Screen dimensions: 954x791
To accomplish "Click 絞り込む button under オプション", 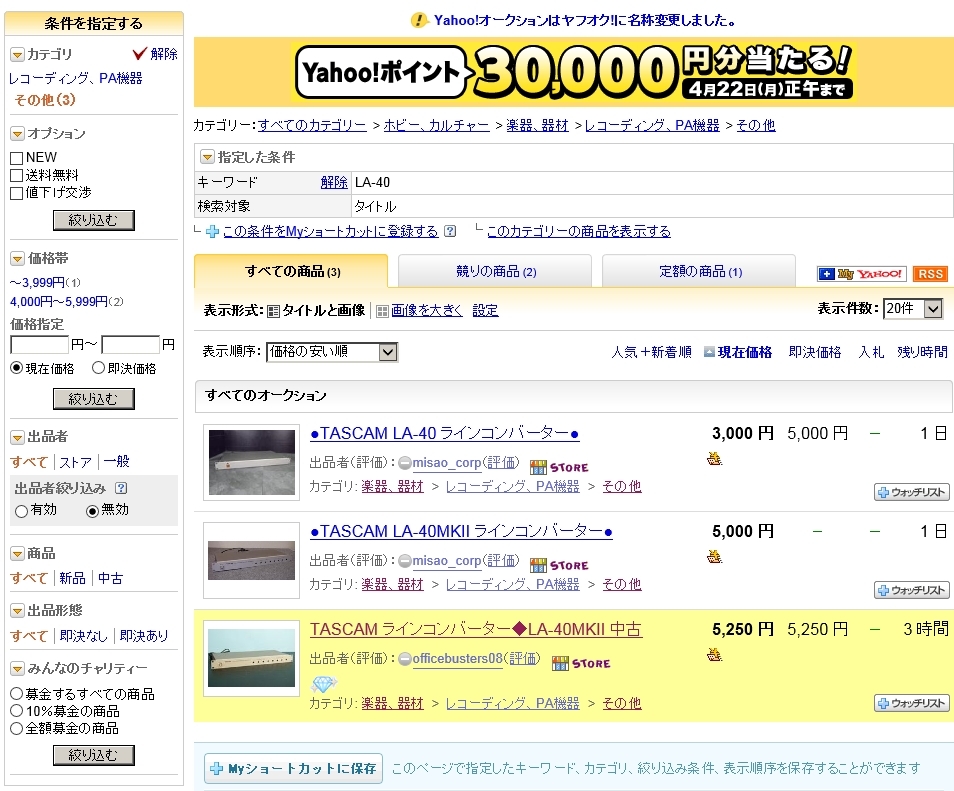I will click(x=93, y=220).
